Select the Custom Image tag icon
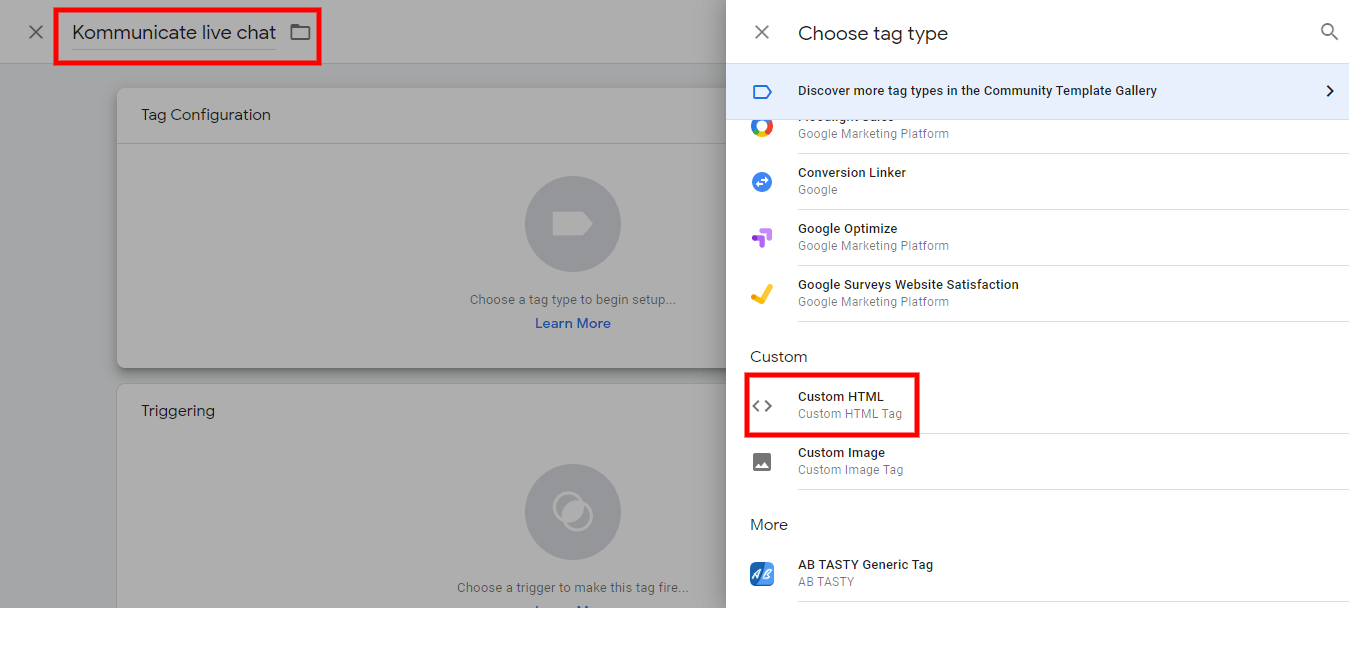The width and height of the screenshot is (1349, 657). pyautogui.click(x=762, y=461)
